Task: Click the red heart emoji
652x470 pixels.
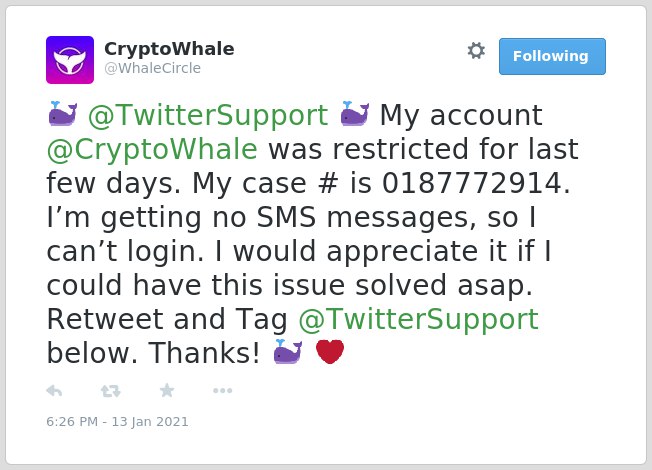Action: click(330, 352)
